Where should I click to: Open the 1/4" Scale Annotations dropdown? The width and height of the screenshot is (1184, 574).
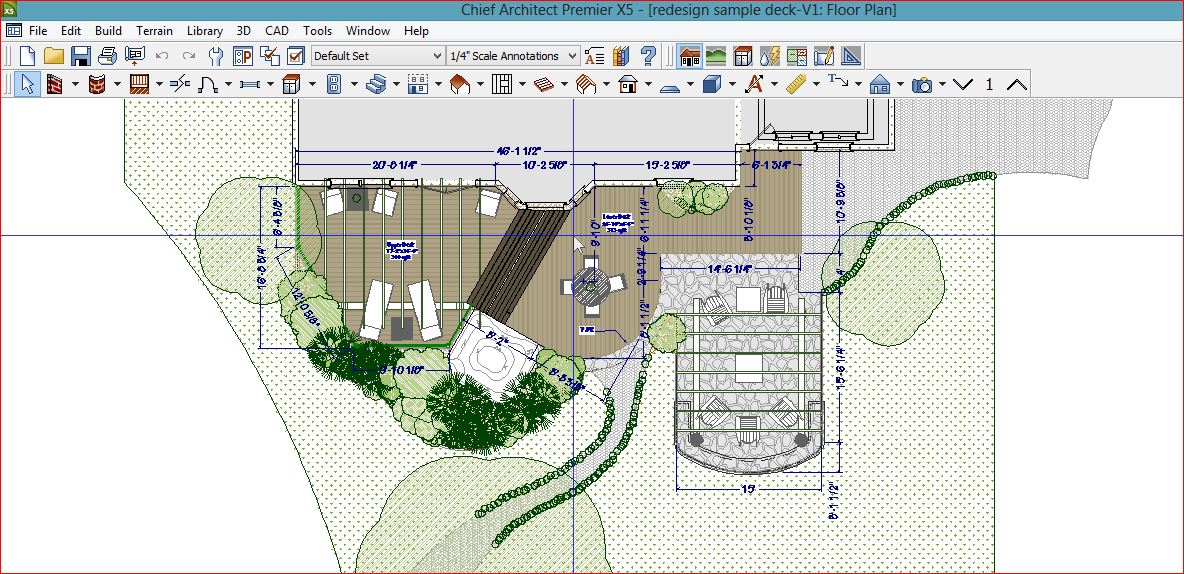[513, 56]
